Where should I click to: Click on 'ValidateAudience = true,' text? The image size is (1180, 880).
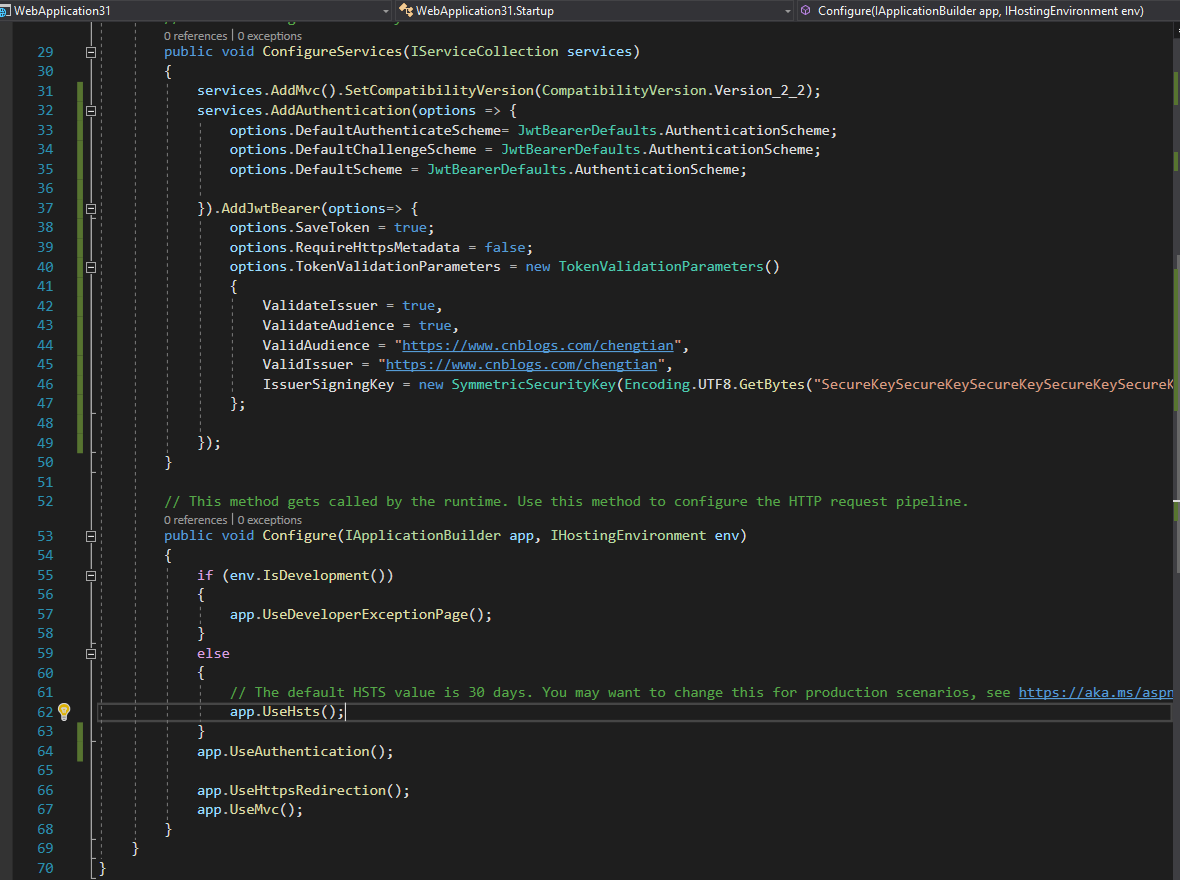(360, 325)
